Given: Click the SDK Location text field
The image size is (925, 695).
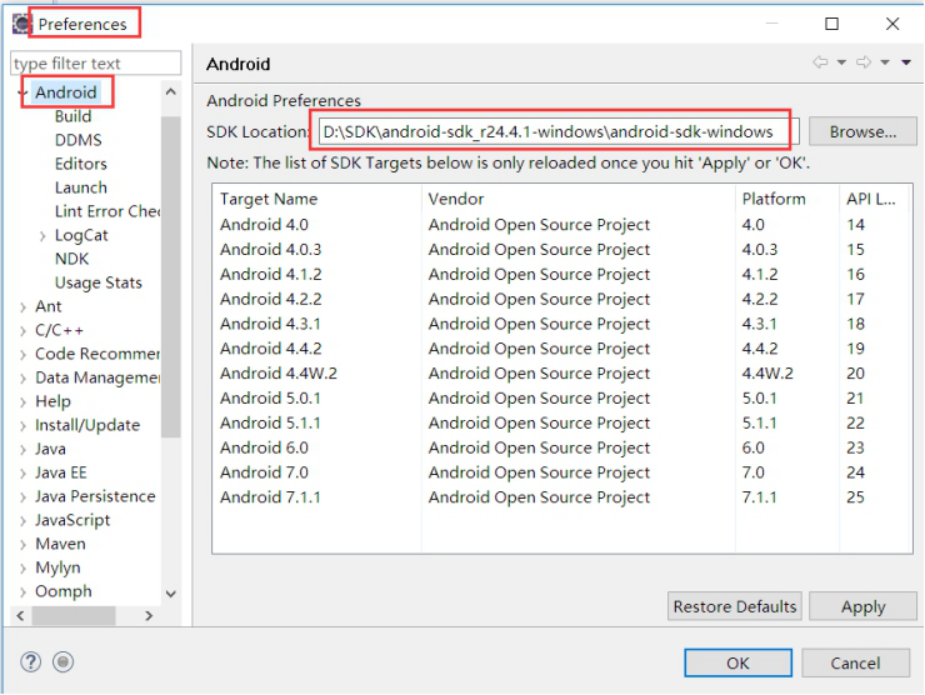Looking at the screenshot, I should point(556,131).
